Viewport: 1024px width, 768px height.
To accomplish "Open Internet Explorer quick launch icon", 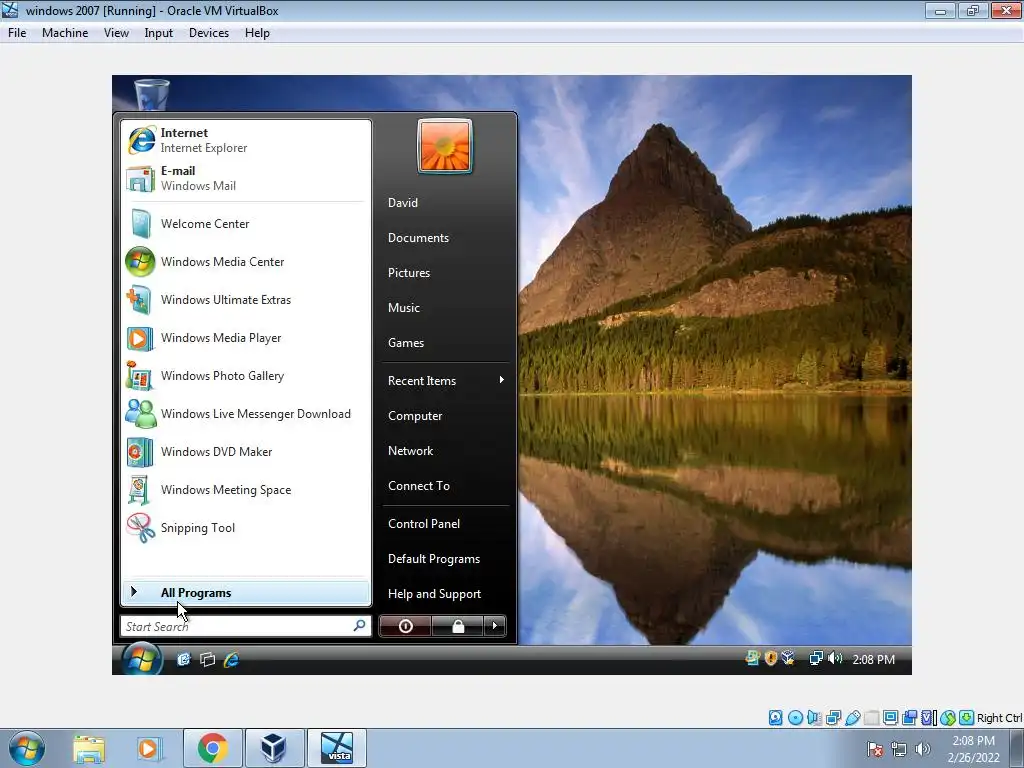I will click(x=231, y=660).
